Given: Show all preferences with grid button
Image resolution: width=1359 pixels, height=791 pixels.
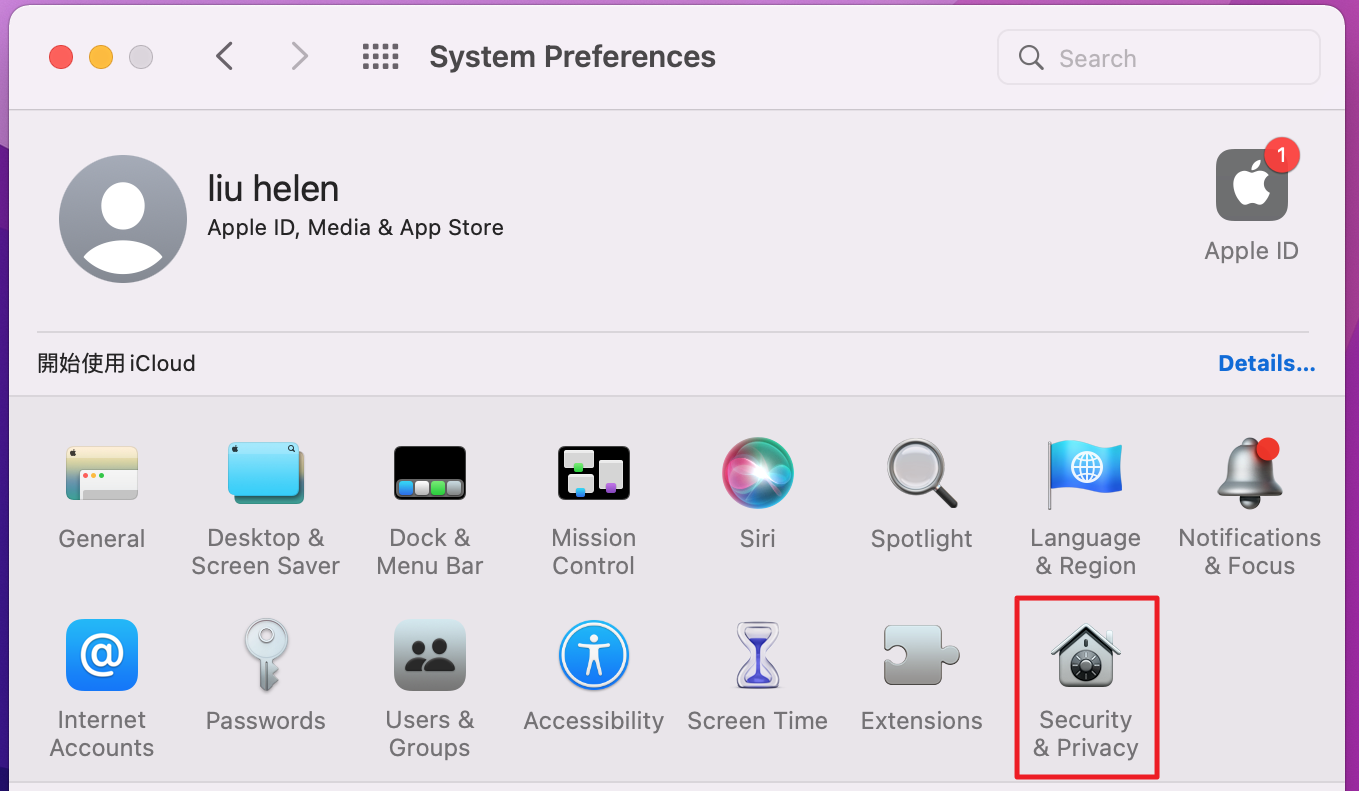Looking at the screenshot, I should (x=380, y=57).
